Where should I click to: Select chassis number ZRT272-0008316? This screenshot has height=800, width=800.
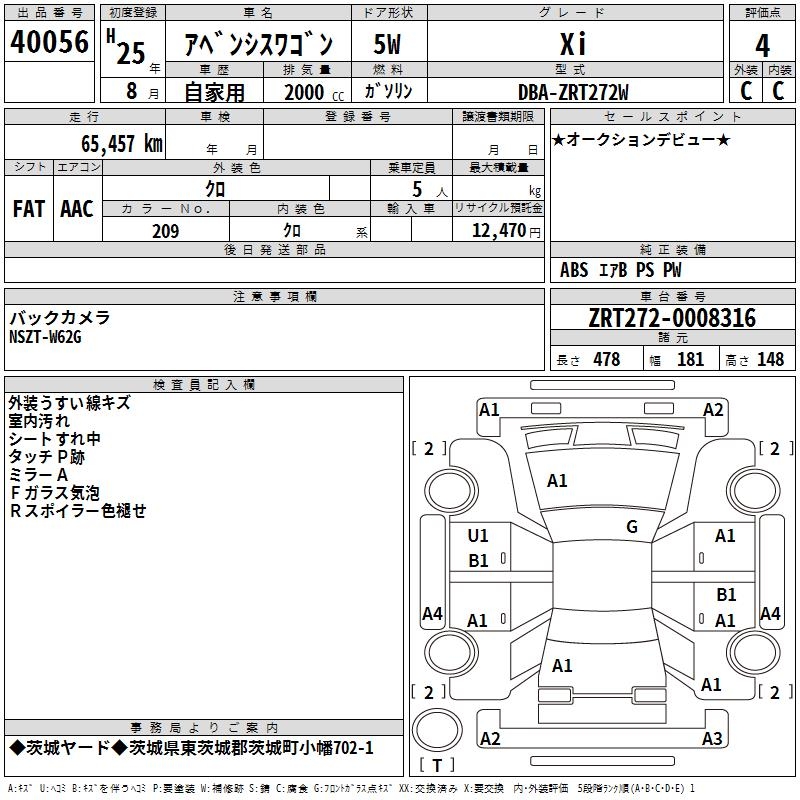[672, 318]
